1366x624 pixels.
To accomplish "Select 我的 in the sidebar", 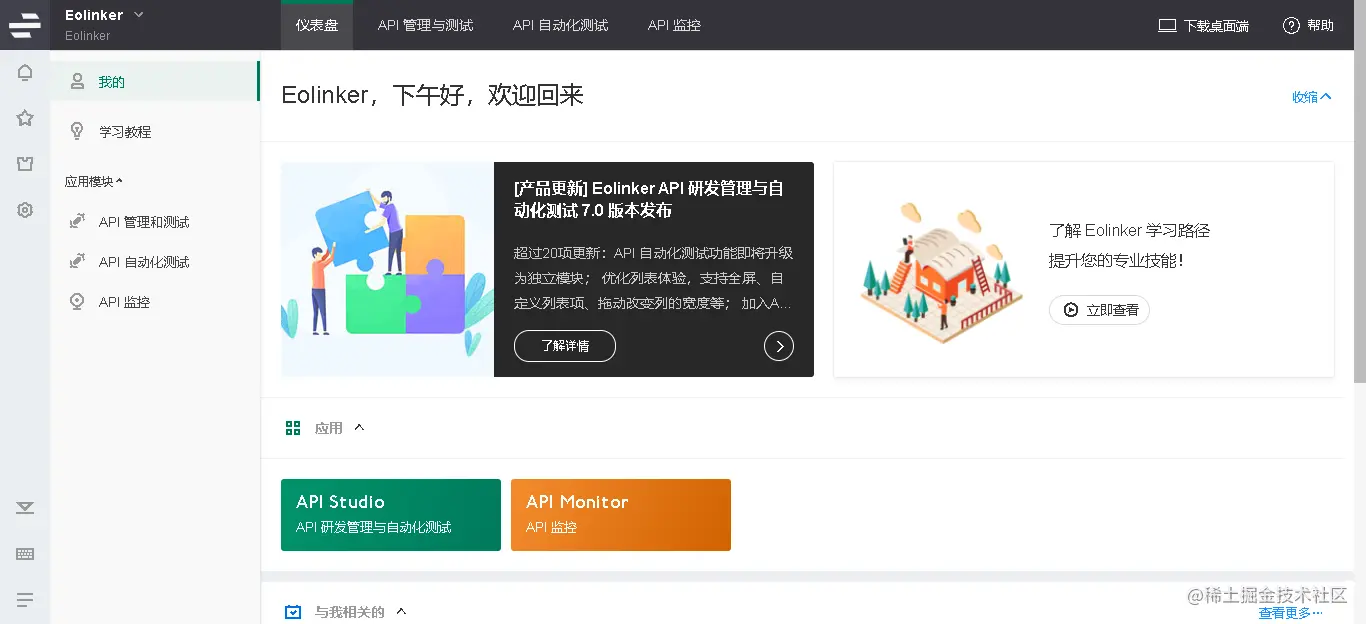I will pos(155,82).
